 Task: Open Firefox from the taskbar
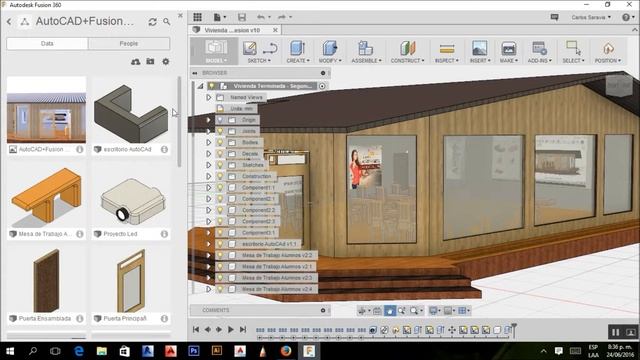[x=286, y=351]
